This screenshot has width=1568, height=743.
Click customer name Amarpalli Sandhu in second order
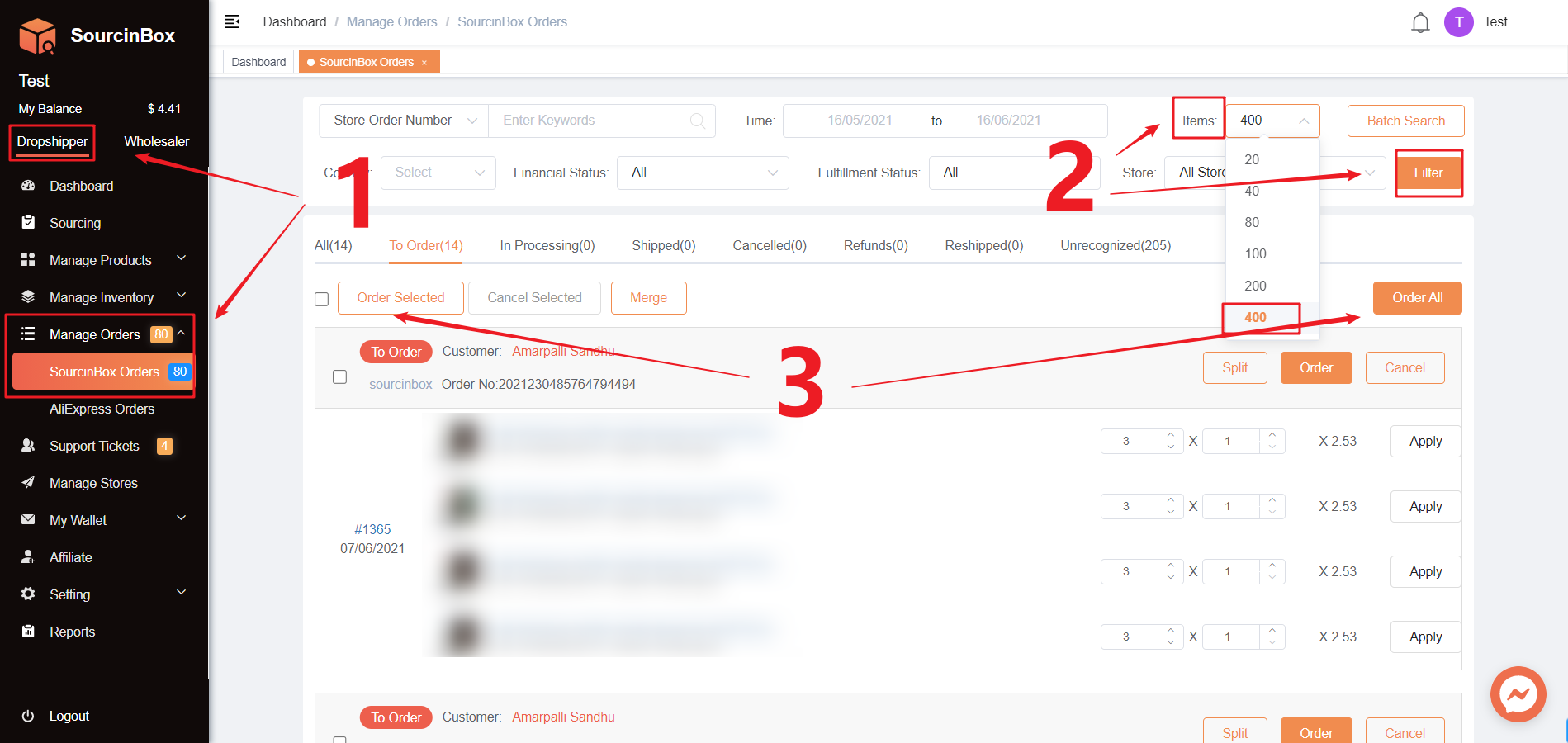(563, 717)
